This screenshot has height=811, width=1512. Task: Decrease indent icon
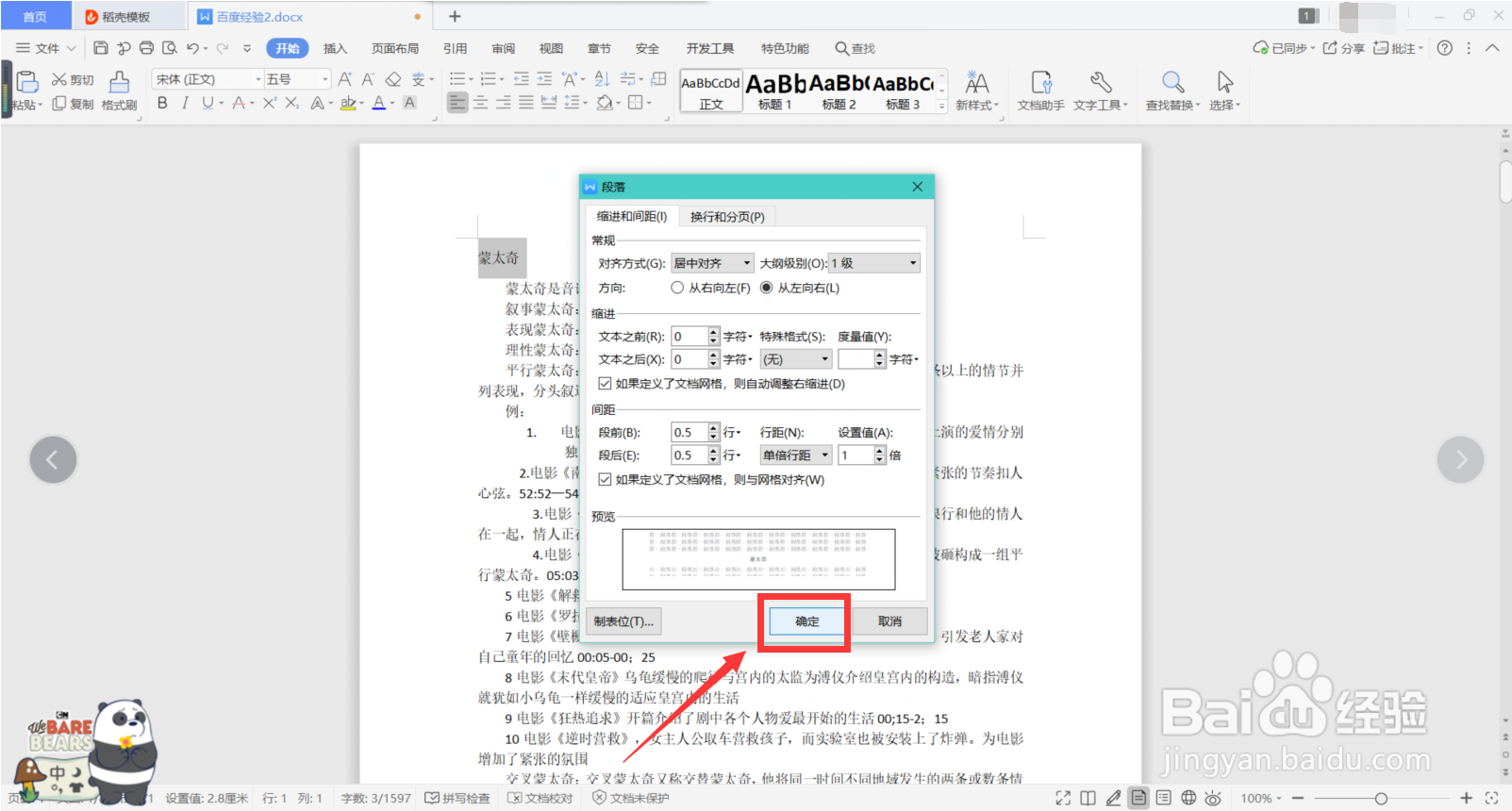522,79
